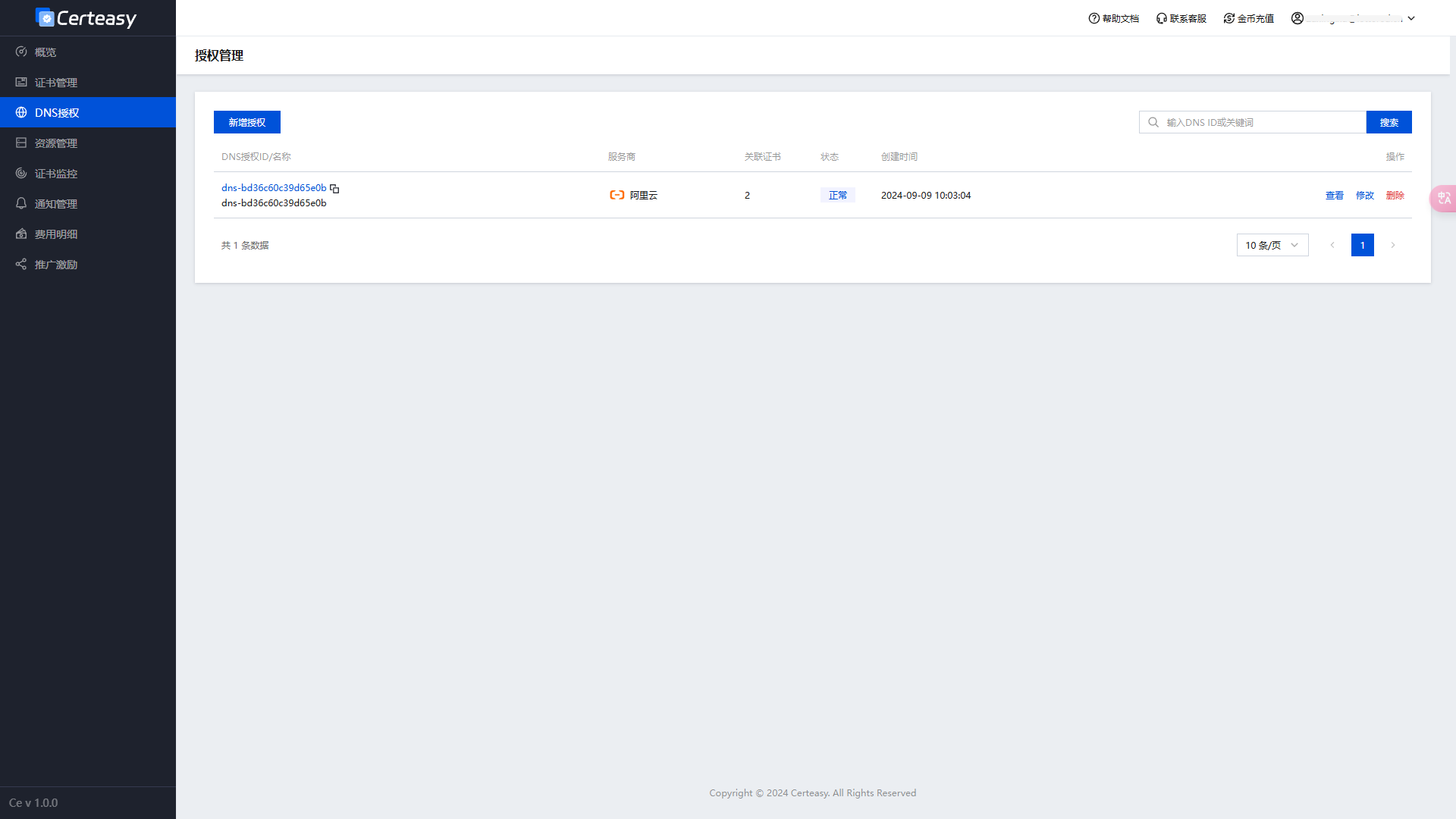Click the 费用明细 wallet icon

21,234
